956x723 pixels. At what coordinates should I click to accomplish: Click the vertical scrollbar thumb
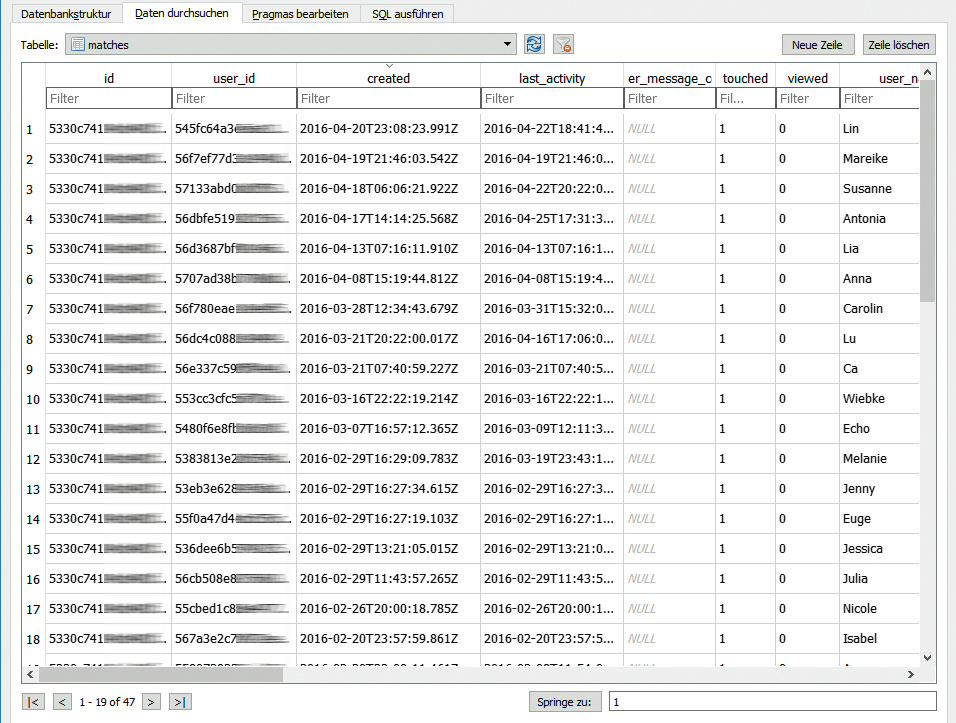[927, 191]
